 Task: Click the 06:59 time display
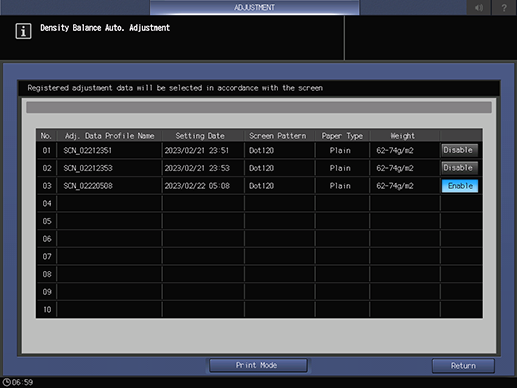tap(22, 382)
